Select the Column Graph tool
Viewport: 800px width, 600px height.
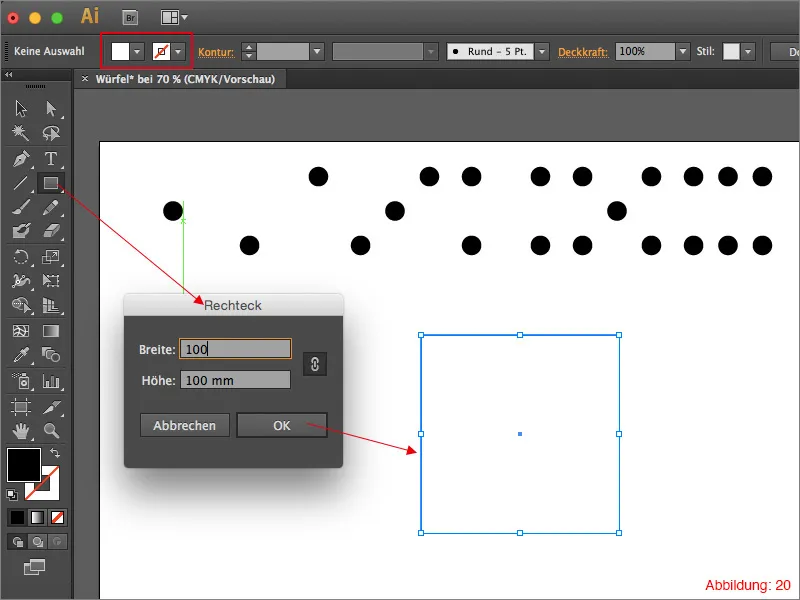tap(51, 381)
